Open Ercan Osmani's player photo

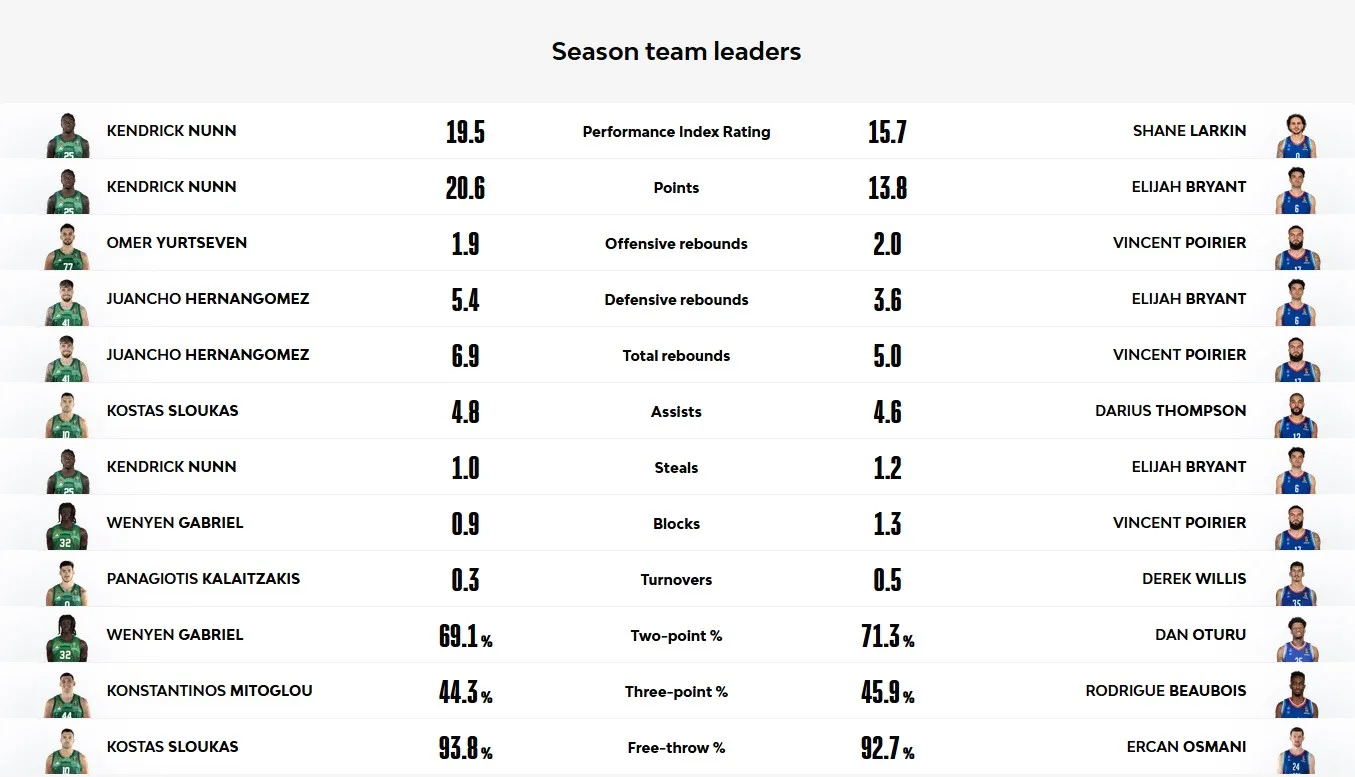(x=1296, y=751)
